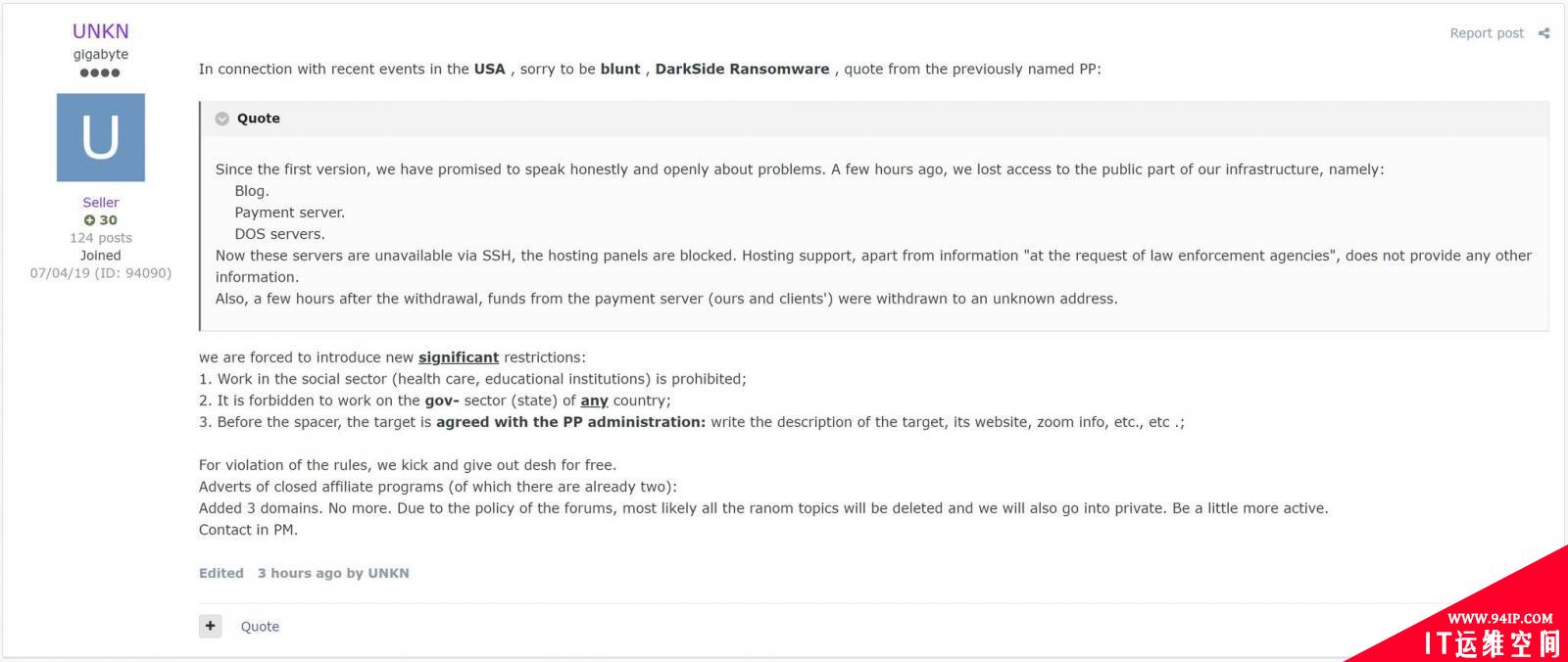Click the underlined word "significant"
This screenshot has width=1568, height=662.
tap(459, 357)
